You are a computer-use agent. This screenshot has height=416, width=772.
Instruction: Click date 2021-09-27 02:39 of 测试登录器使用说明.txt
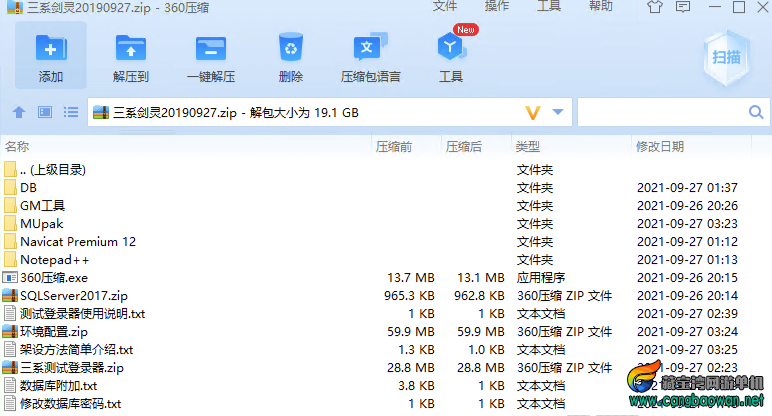(x=687, y=314)
